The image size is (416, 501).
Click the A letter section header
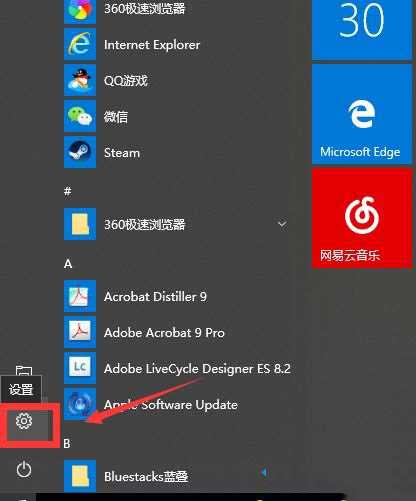pos(68,264)
